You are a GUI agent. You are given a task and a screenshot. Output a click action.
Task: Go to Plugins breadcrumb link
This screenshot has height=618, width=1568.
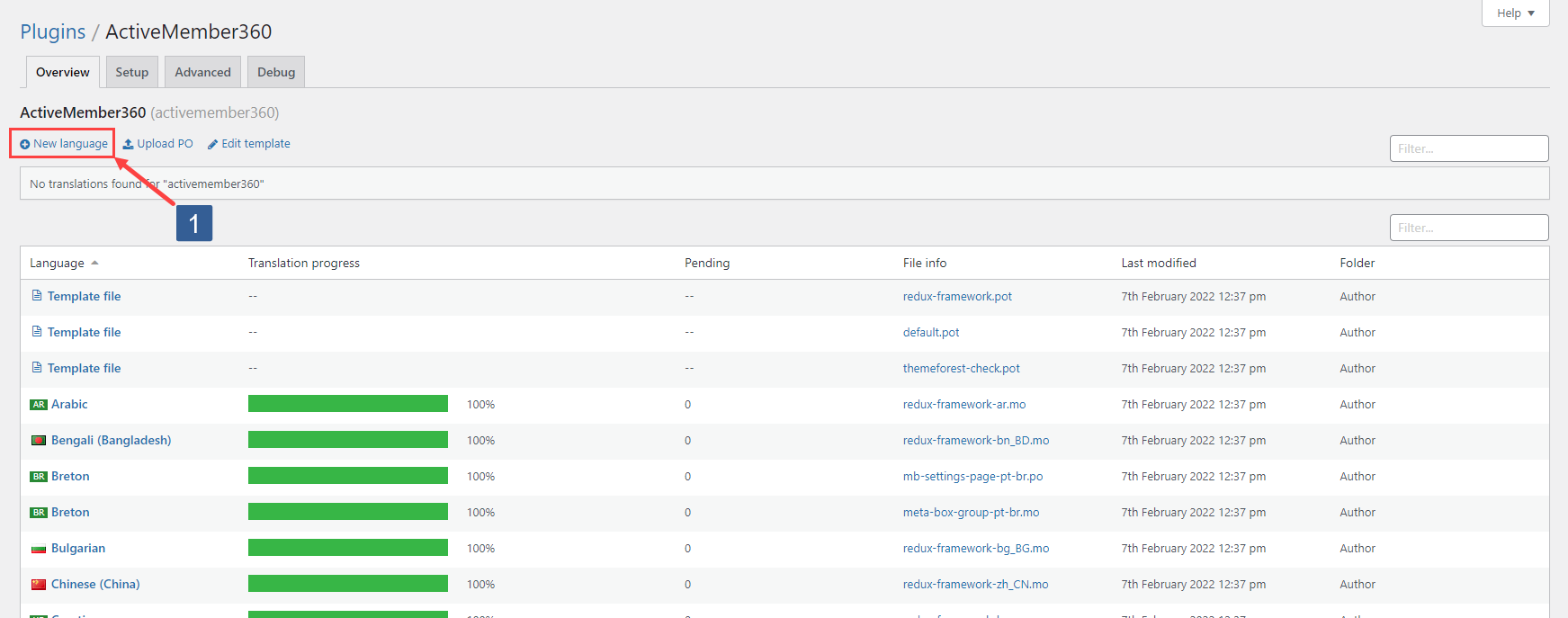click(x=53, y=32)
